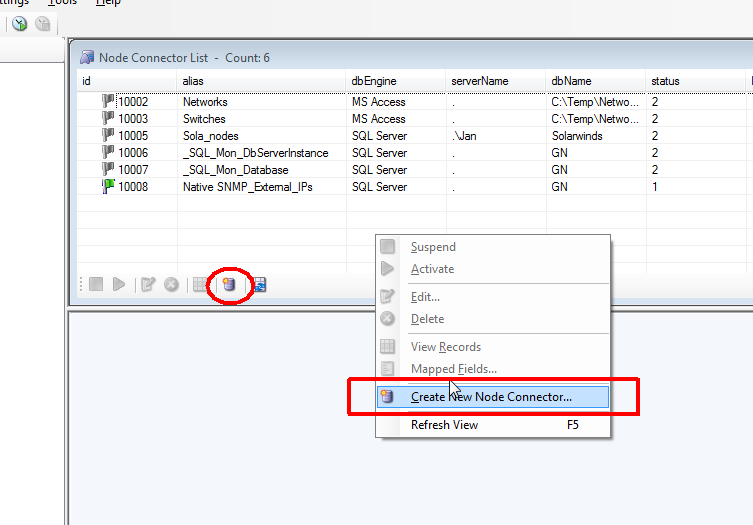Viewport: 753px width, 525px height.
Task: Sort list by the alias column header
Action: click(193, 80)
